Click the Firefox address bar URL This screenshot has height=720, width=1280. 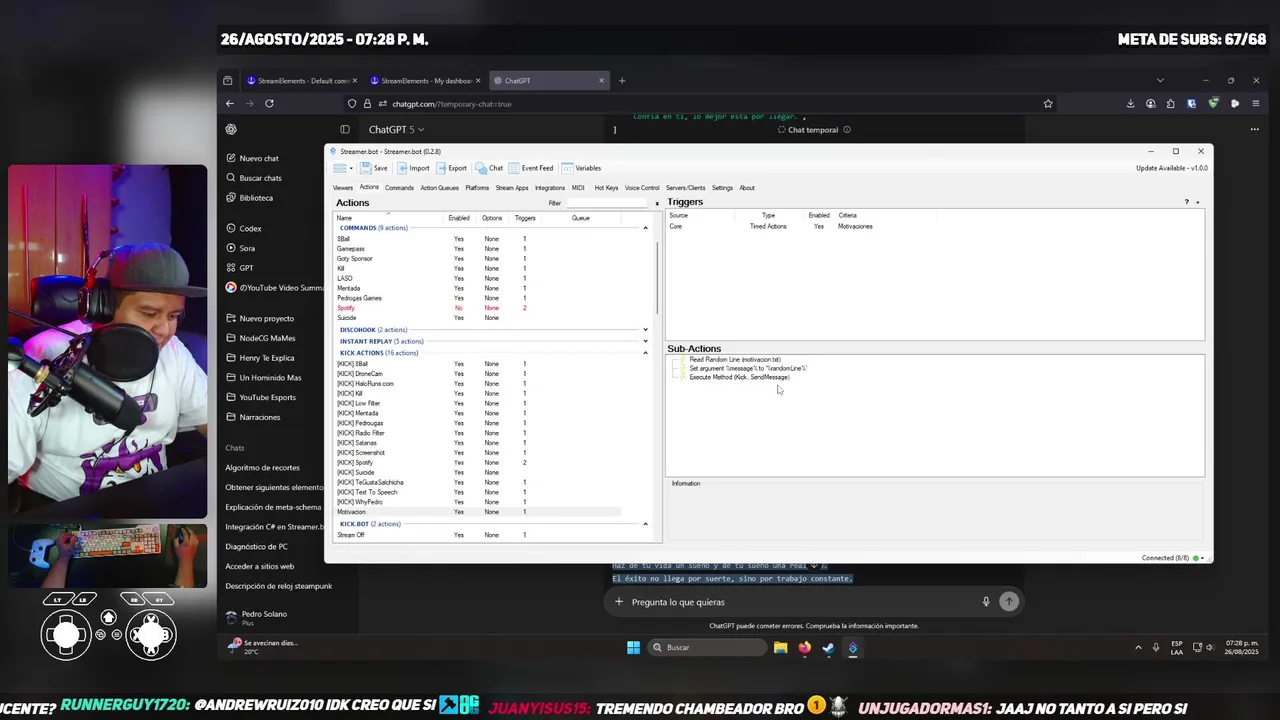(x=451, y=104)
